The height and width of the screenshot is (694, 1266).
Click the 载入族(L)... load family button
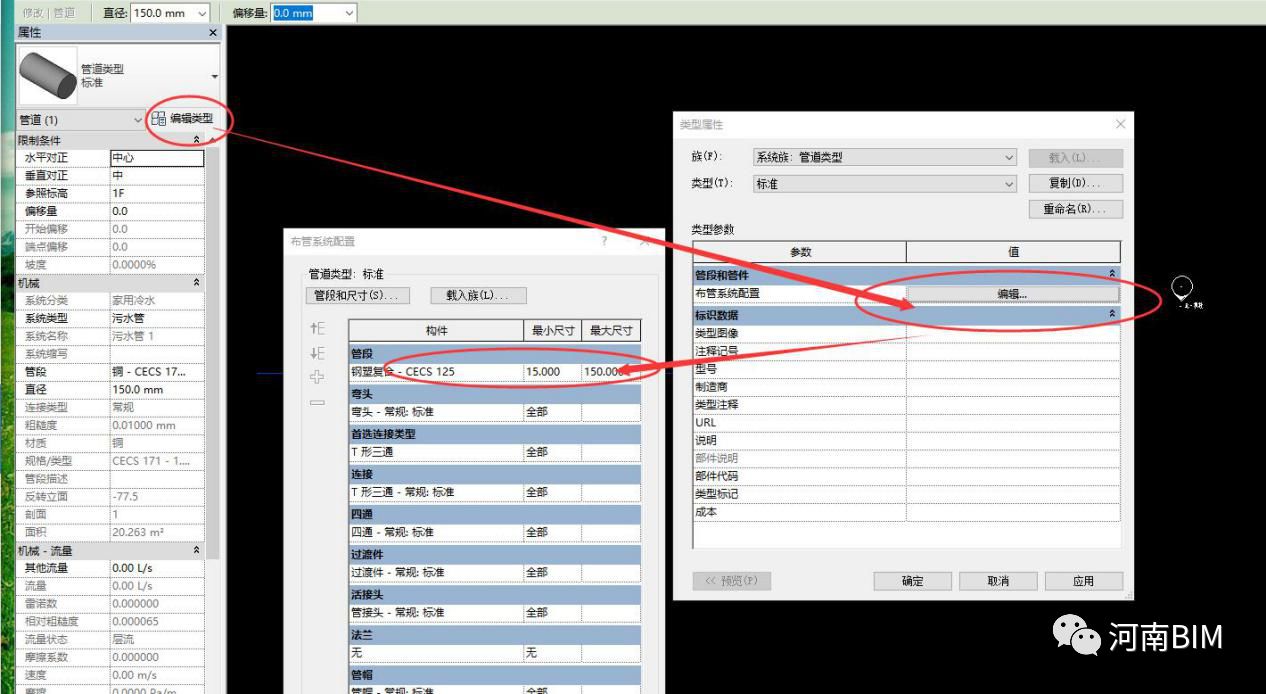[x=478, y=296]
